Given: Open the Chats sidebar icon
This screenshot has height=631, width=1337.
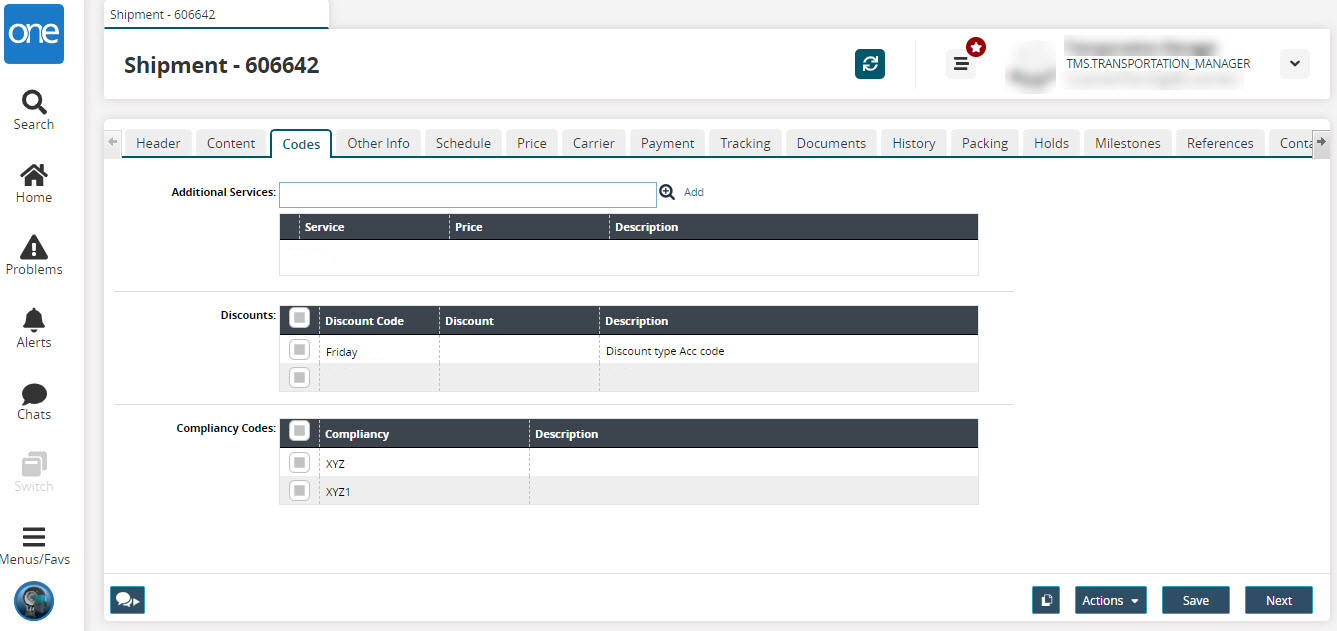Looking at the screenshot, I should pyautogui.click(x=34, y=402).
